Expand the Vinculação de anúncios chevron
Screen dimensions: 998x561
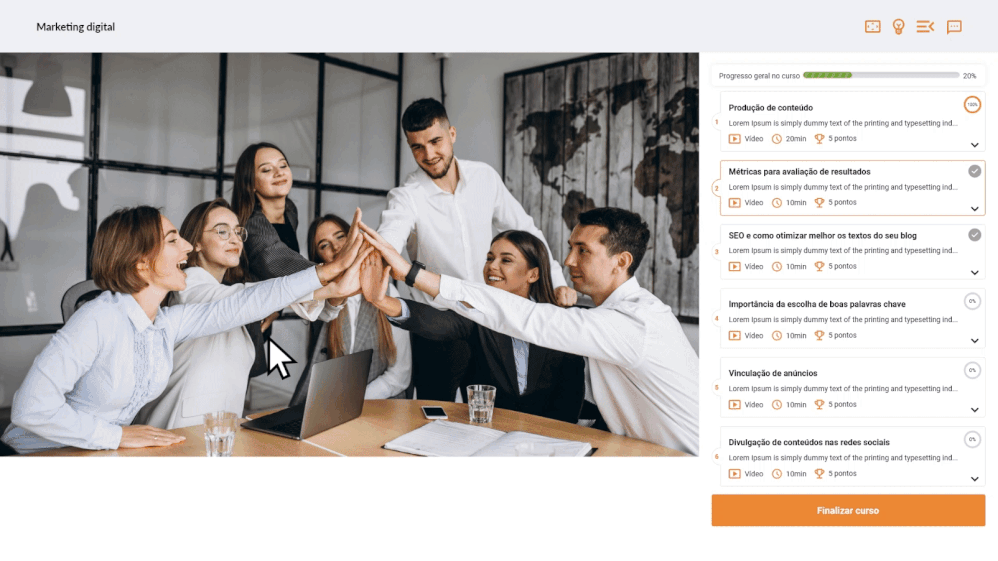pos(974,410)
